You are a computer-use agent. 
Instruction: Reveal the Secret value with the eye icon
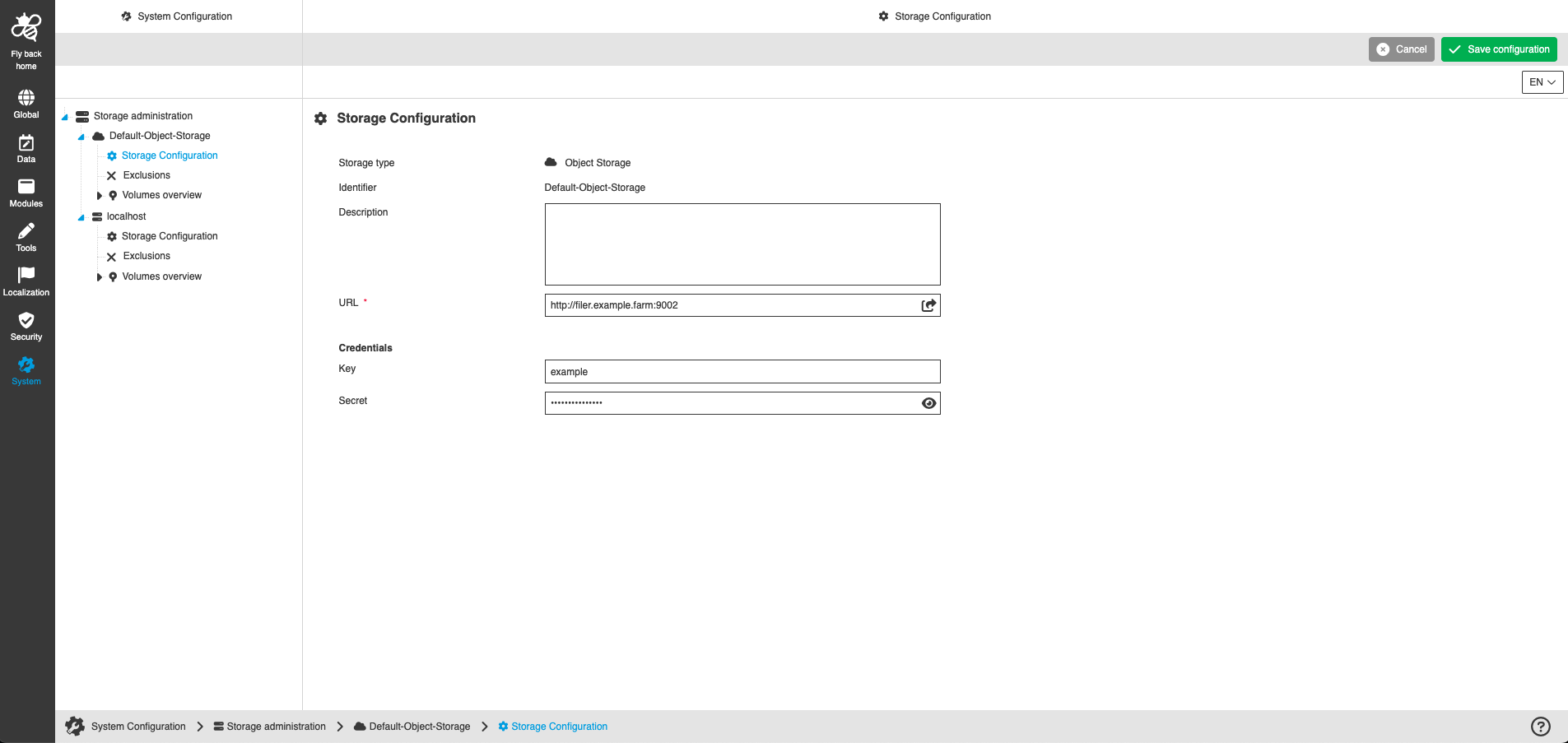928,403
